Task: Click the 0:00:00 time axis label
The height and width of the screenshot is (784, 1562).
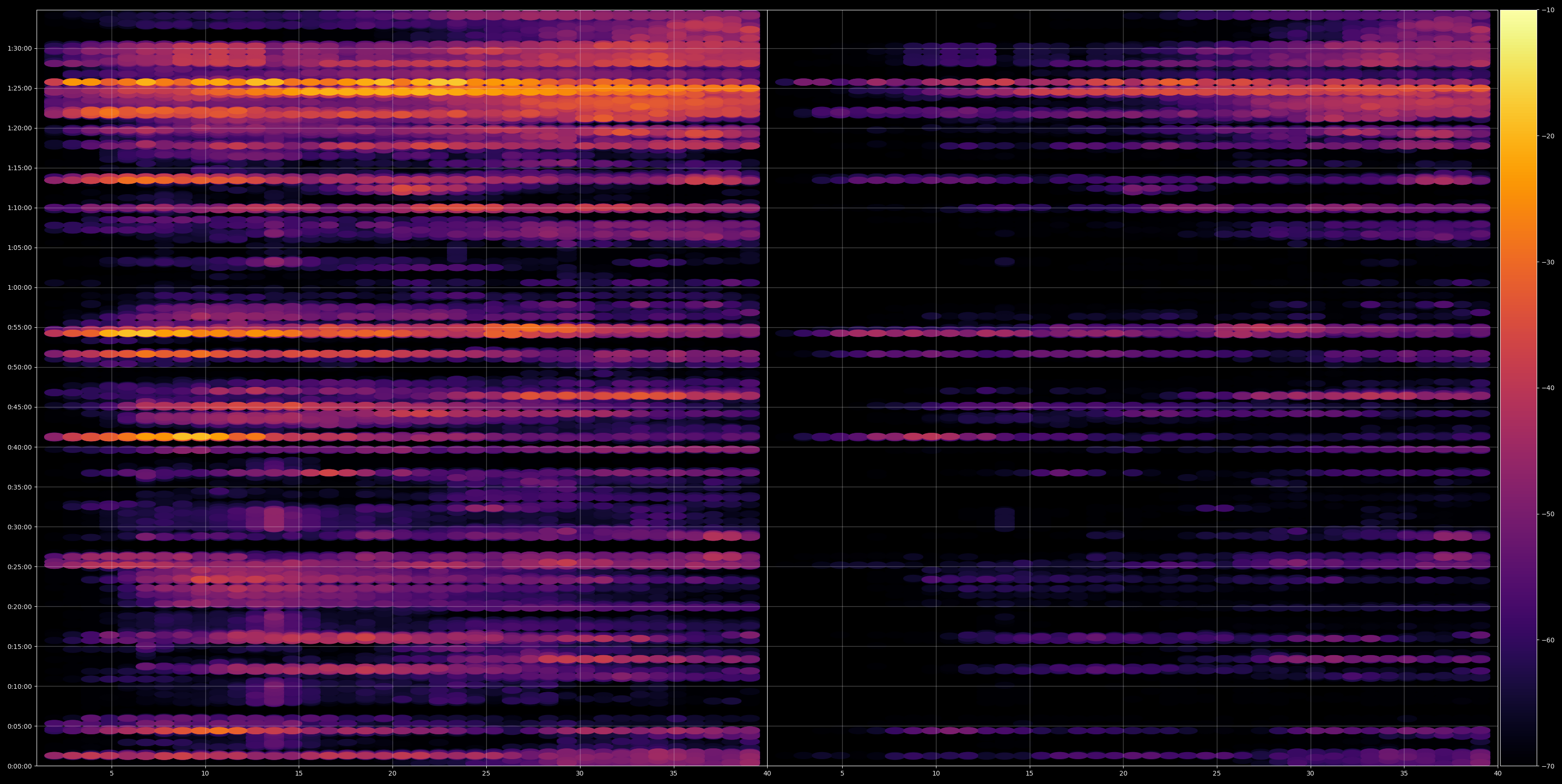Action: [x=19, y=766]
